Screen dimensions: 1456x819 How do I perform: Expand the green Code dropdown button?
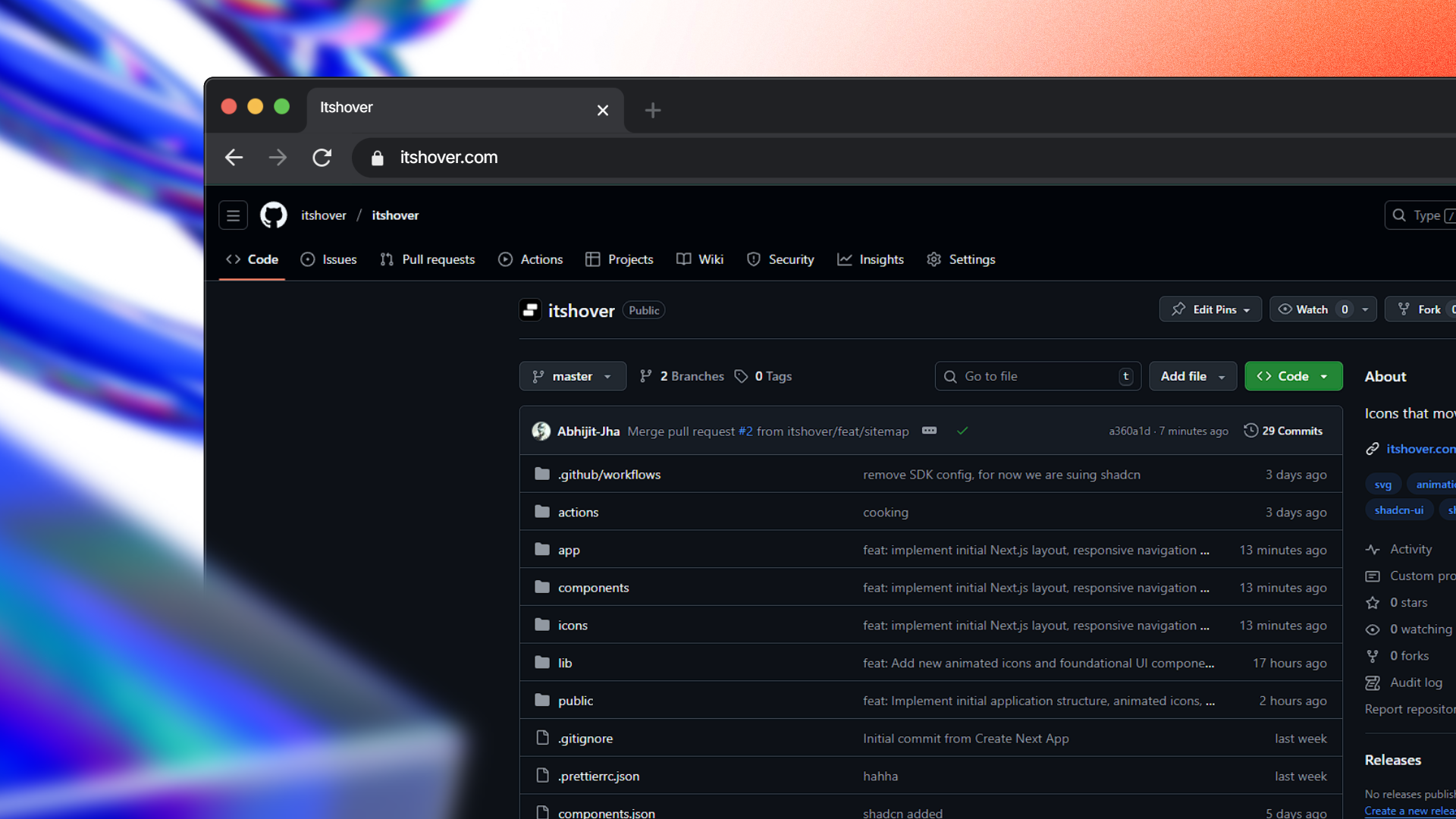(1293, 376)
